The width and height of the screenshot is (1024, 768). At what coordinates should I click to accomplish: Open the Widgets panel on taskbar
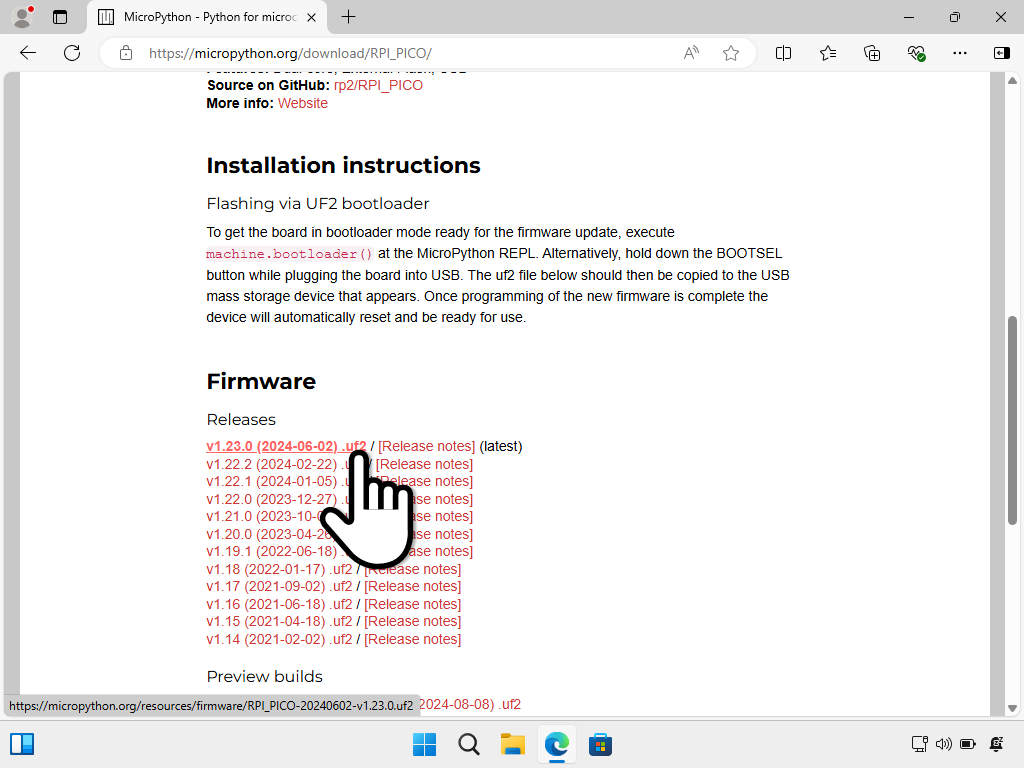click(x=22, y=744)
